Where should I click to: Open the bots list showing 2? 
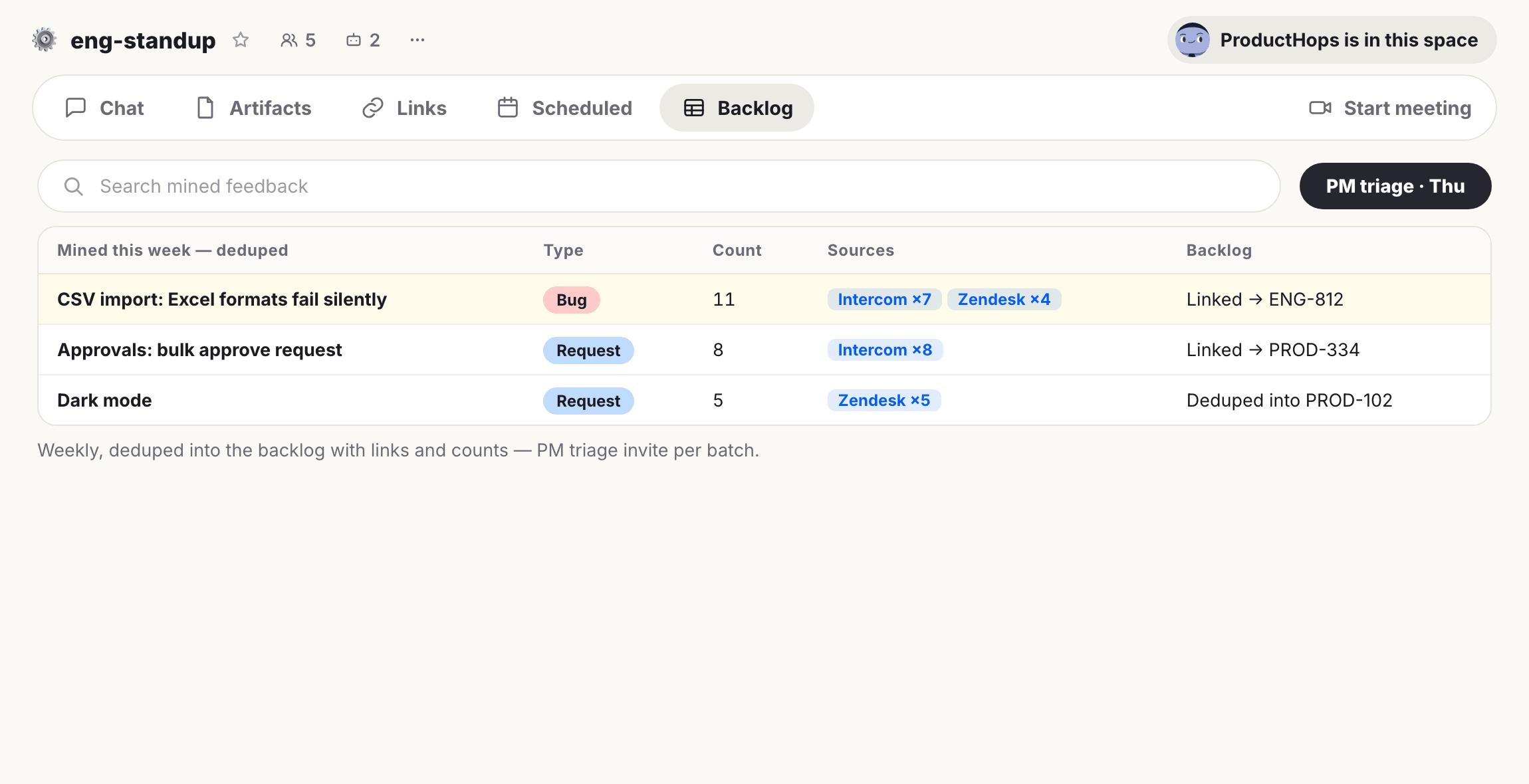coord(363,40)
